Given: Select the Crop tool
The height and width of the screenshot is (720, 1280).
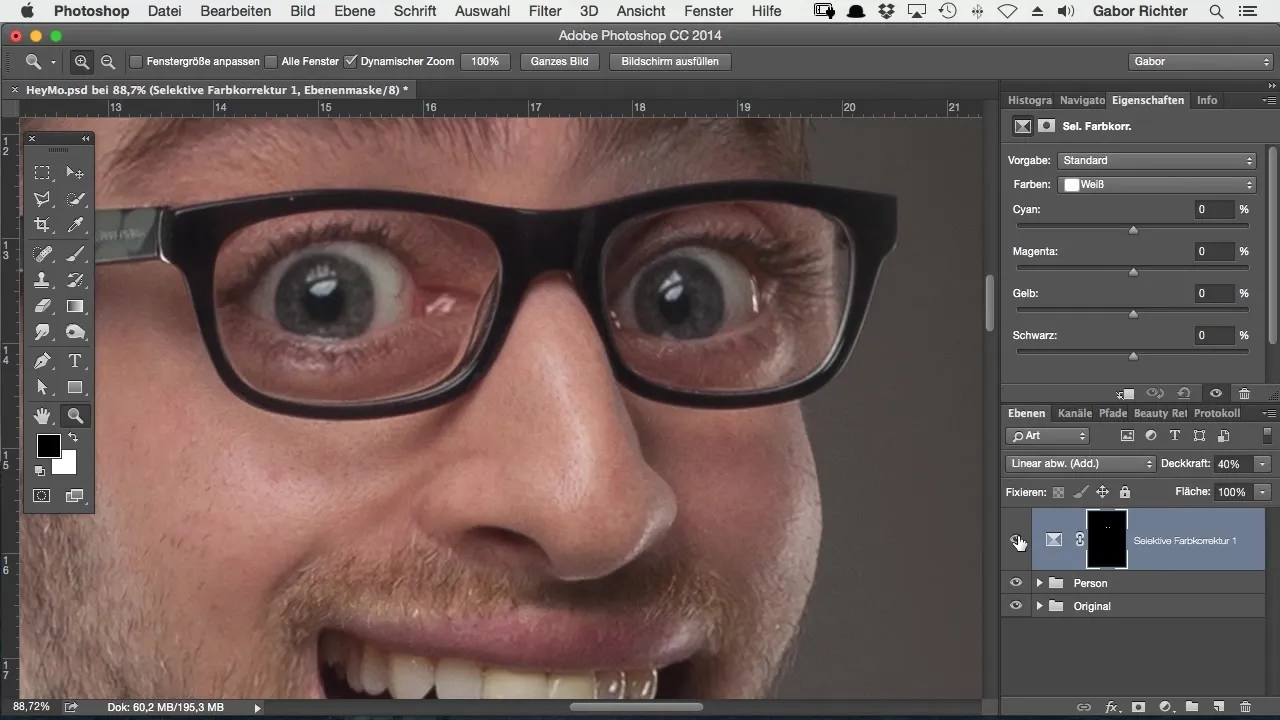Looking at the screenshot, I should (43, 225).
